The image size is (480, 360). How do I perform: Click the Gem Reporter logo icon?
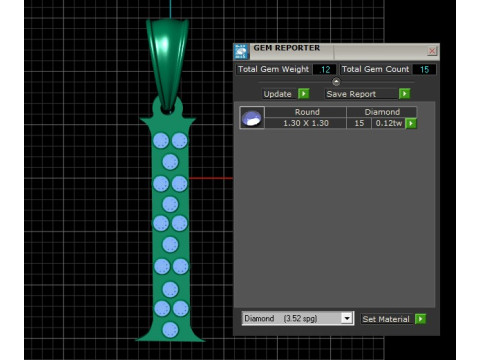pos(241,51)
